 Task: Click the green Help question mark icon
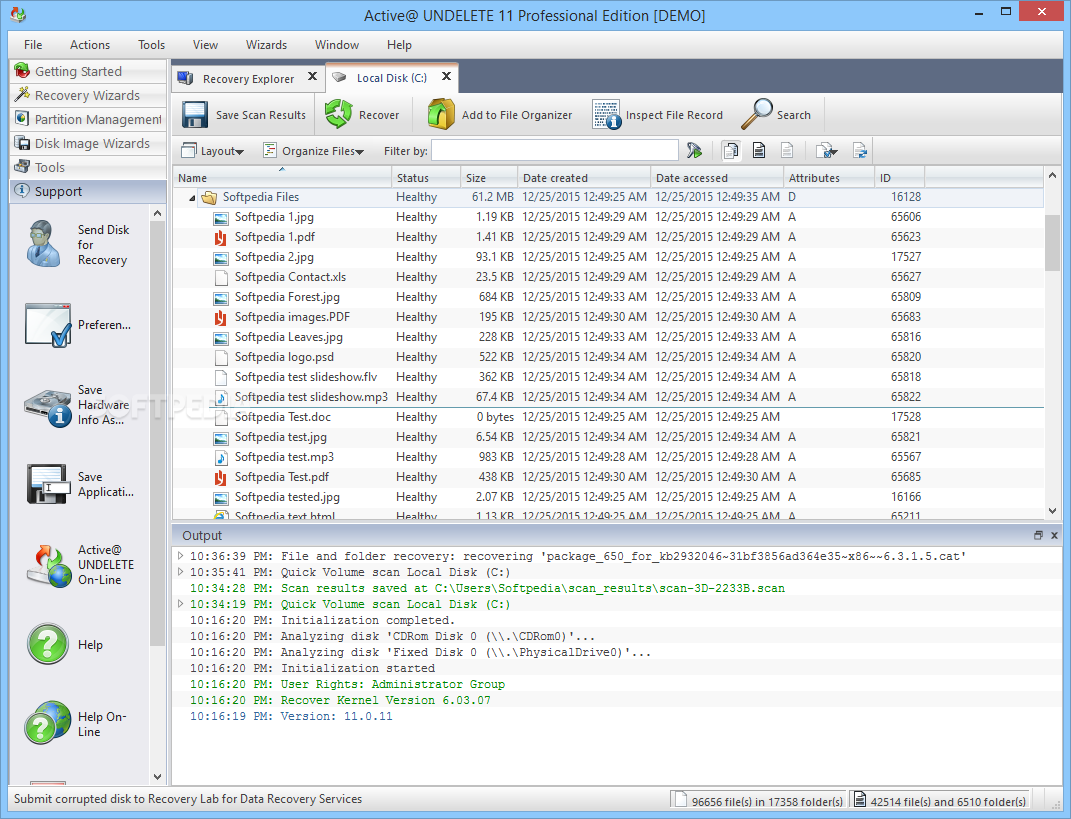[48, 643]
